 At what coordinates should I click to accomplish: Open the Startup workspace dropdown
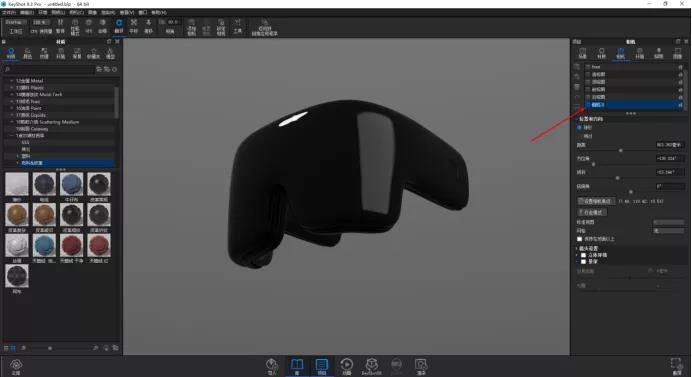pos(15,22)
